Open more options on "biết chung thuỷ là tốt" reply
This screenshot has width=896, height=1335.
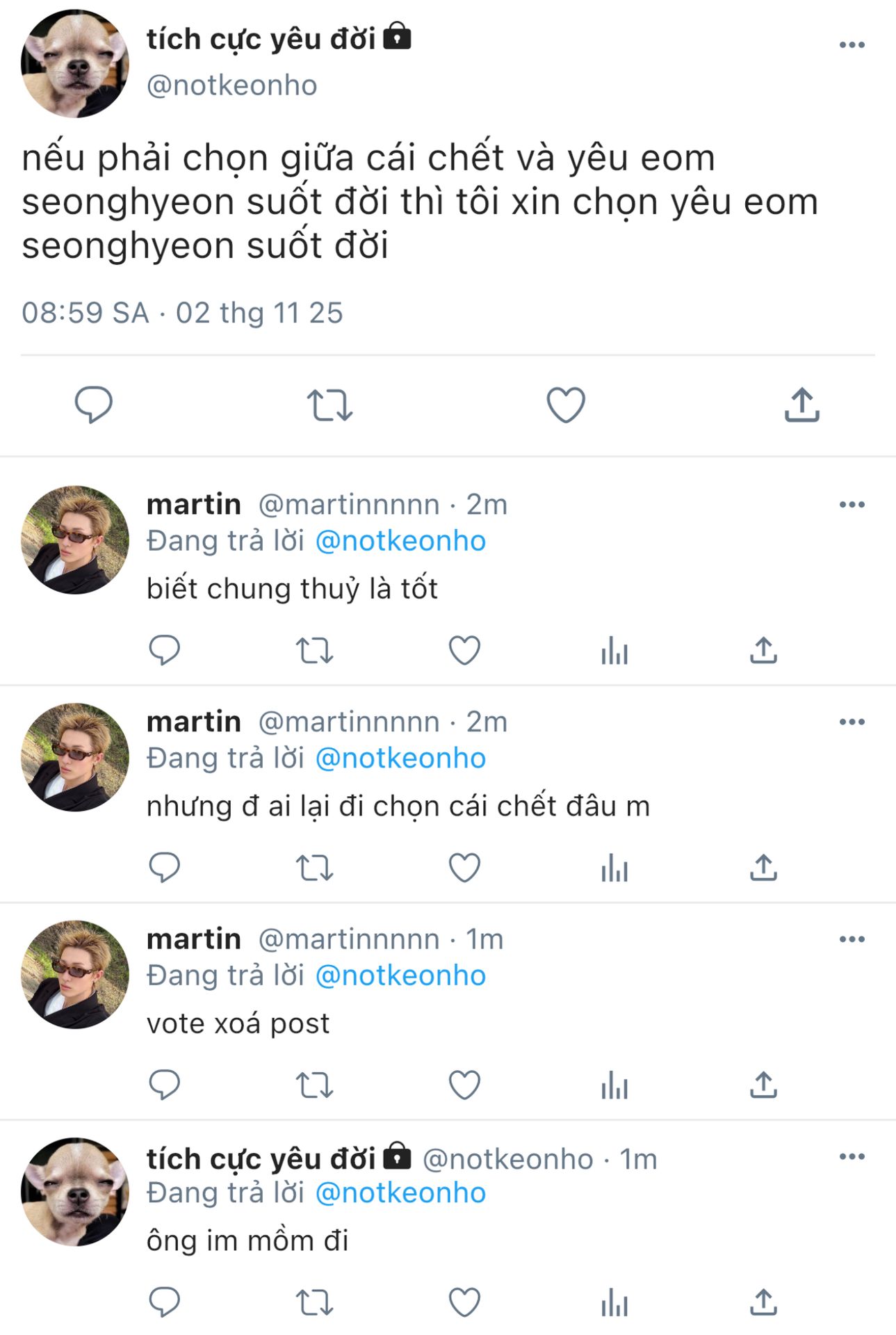pyautogui.click(x=852, y=505)
